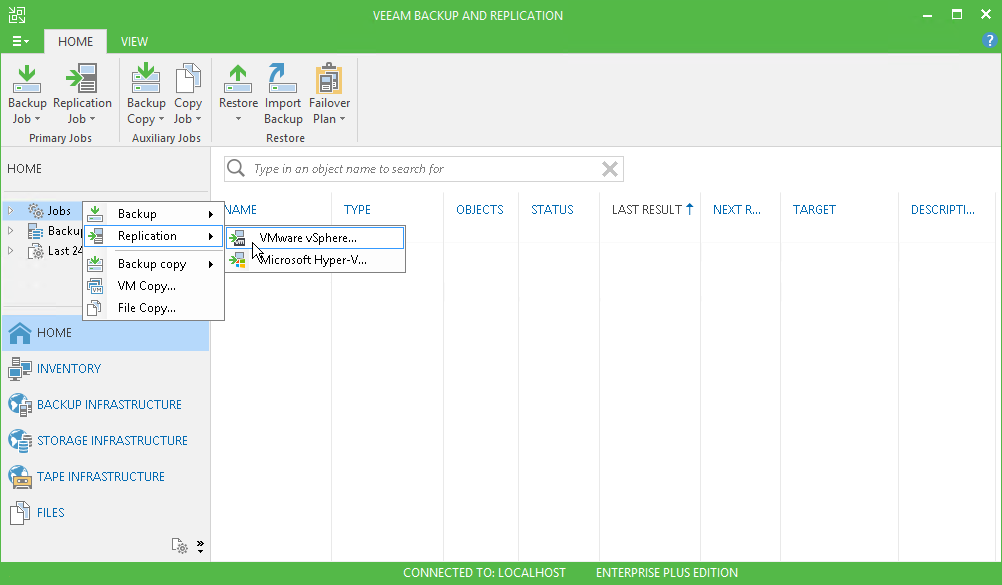Open the Restore dropdown arrow
Viewport: 1002px width, 585px height.
[x=238, y=119]
